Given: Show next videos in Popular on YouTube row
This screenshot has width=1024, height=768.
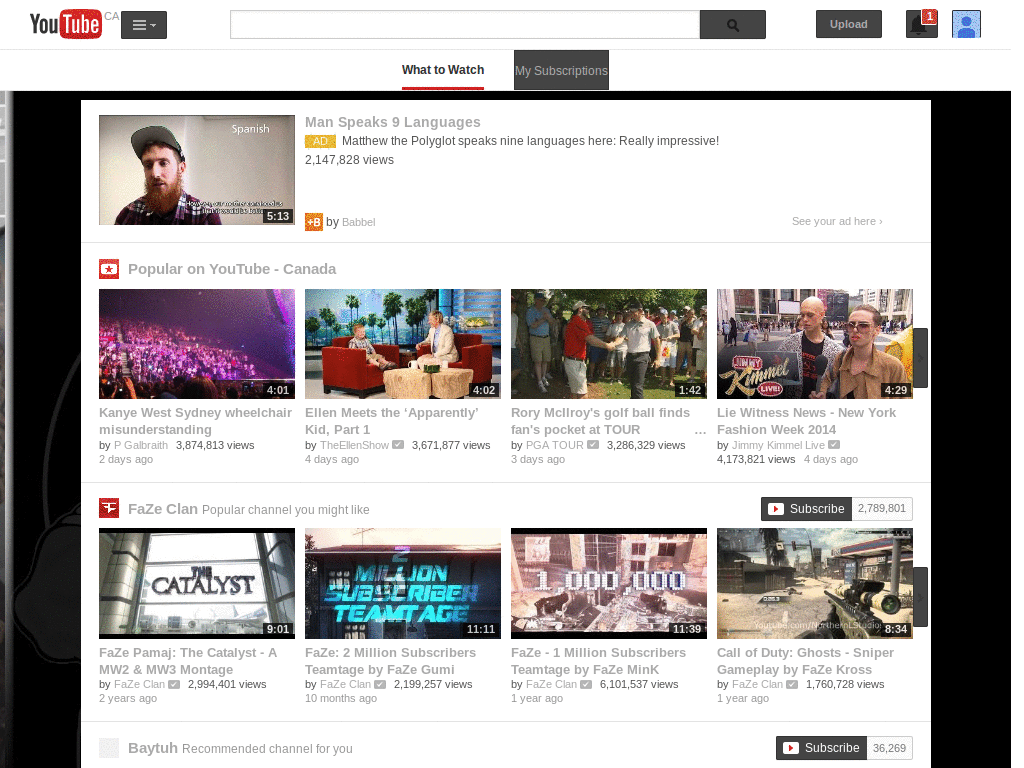Looking at the screenshot, I should click(920, 358).
